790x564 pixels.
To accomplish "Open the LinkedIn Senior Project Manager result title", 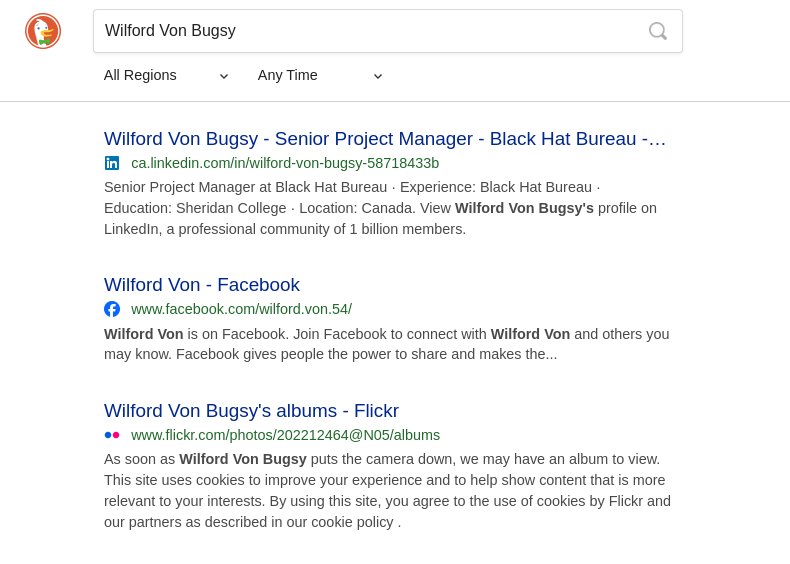I will coord(385,139).
